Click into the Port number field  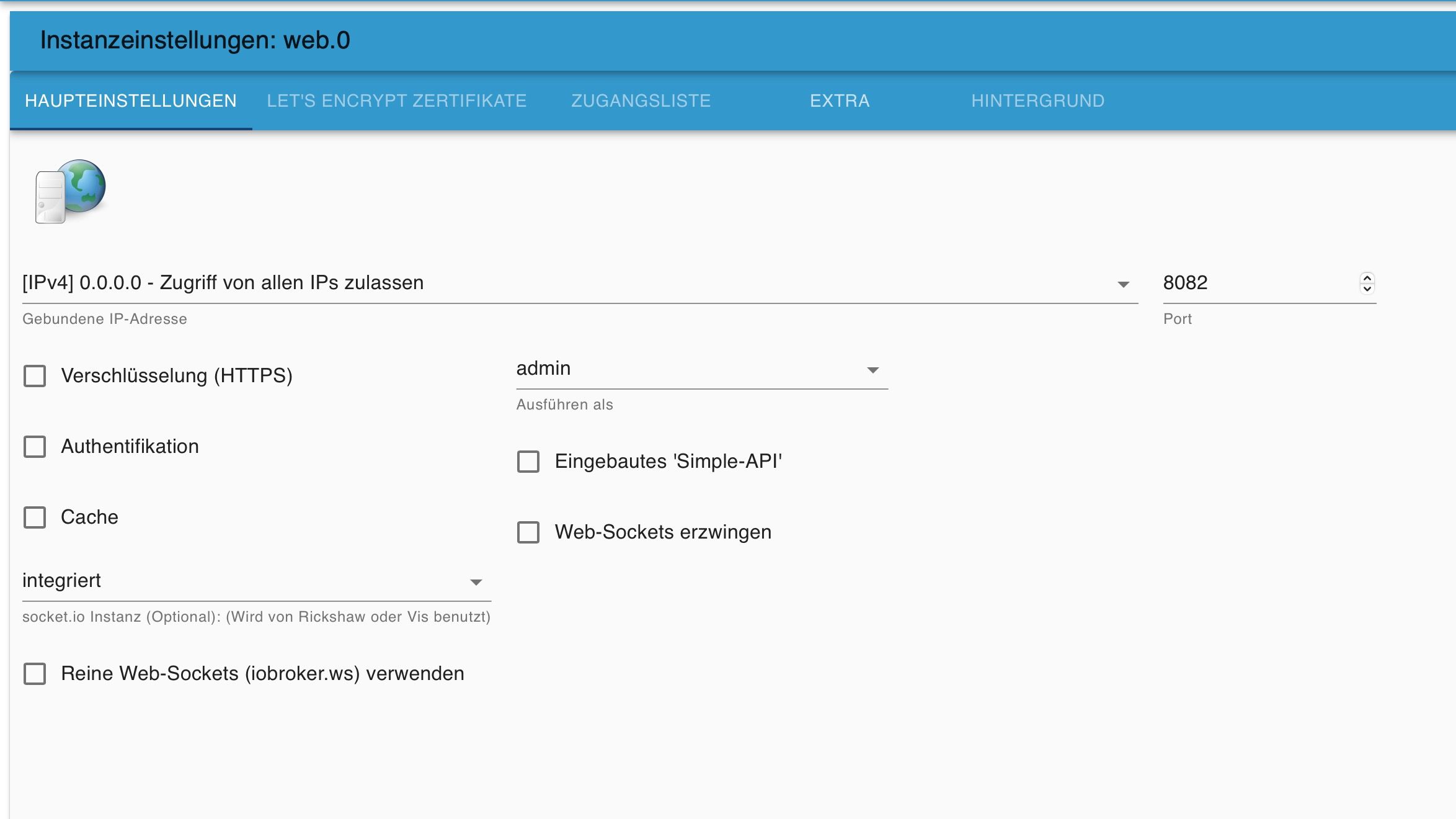[x=1253, y=283]
